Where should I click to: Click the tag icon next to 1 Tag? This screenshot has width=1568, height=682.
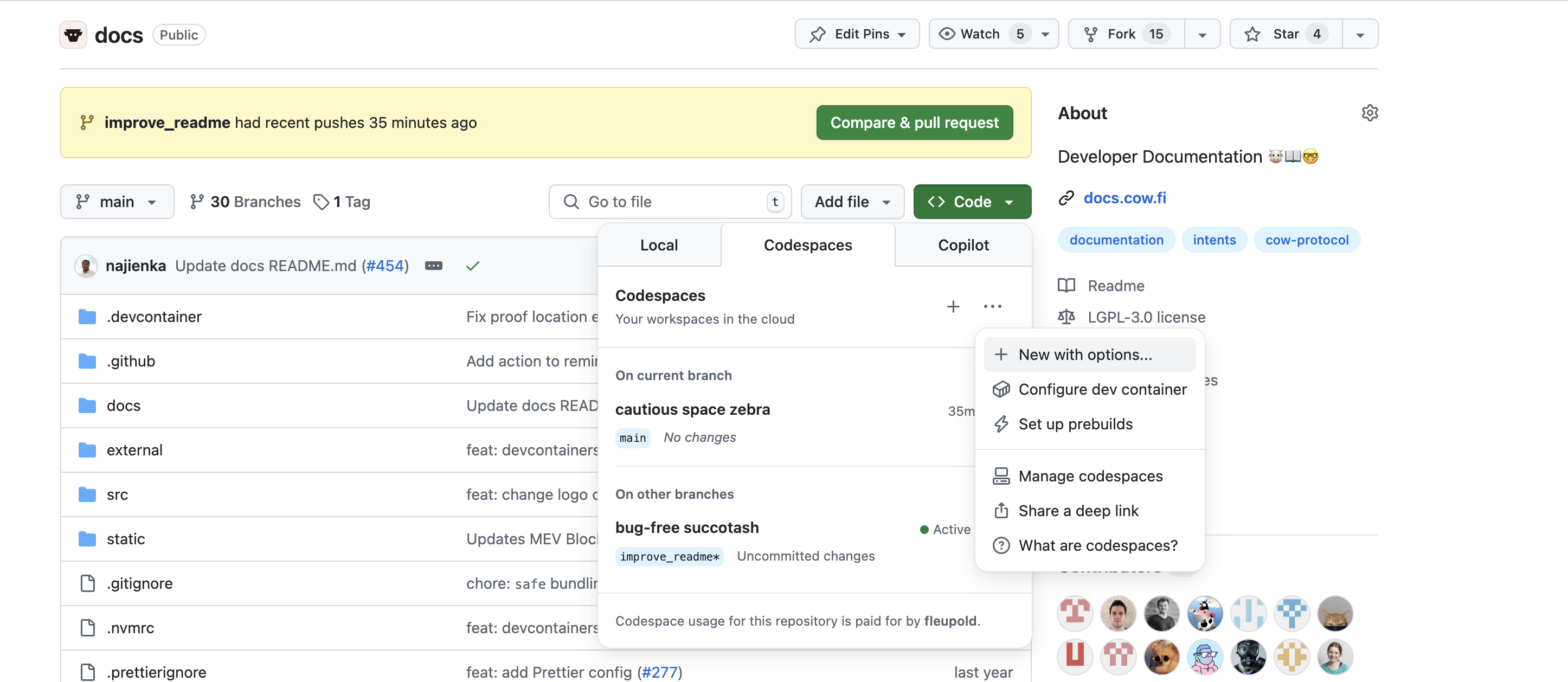click(321, 202)
